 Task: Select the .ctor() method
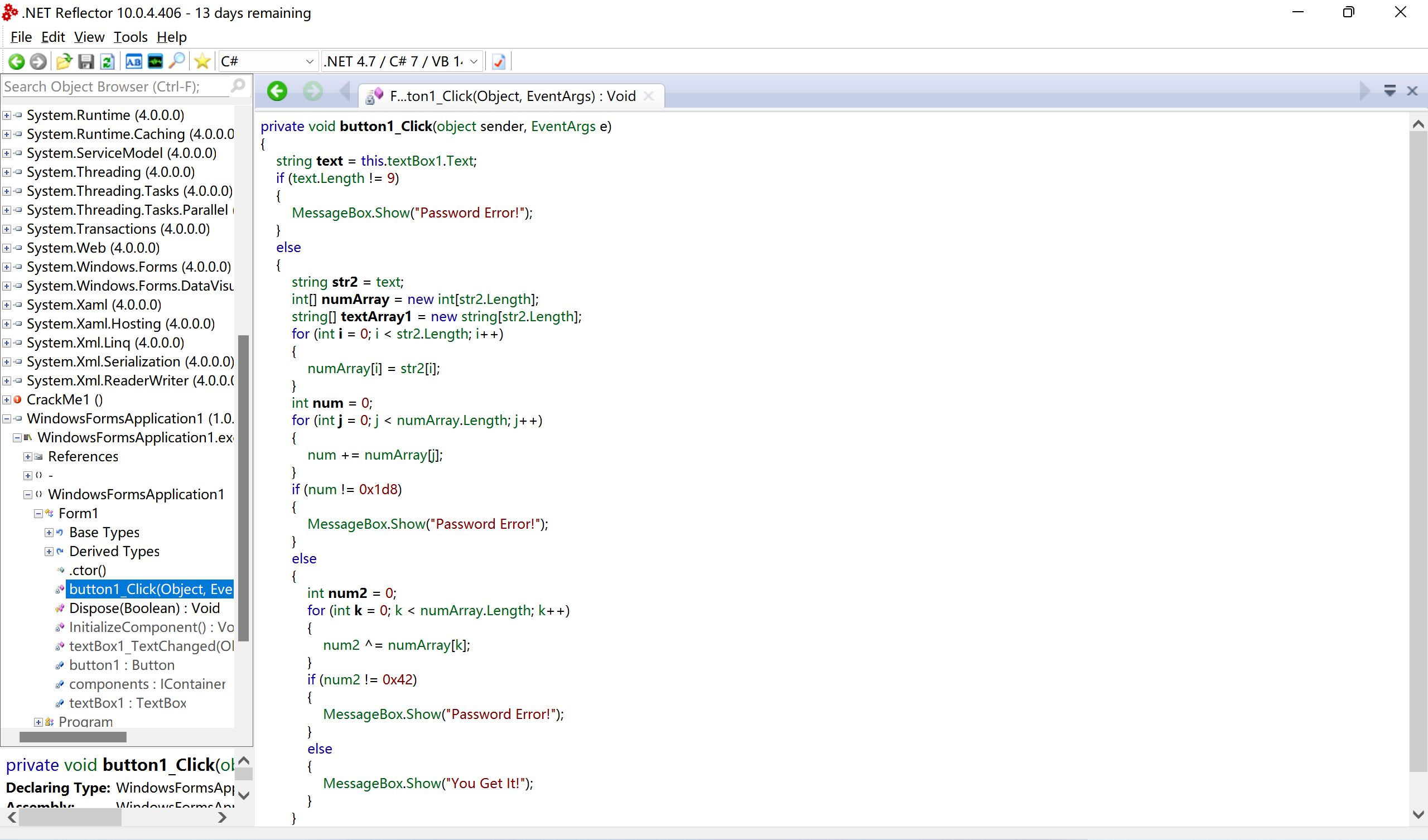point(87,570)
